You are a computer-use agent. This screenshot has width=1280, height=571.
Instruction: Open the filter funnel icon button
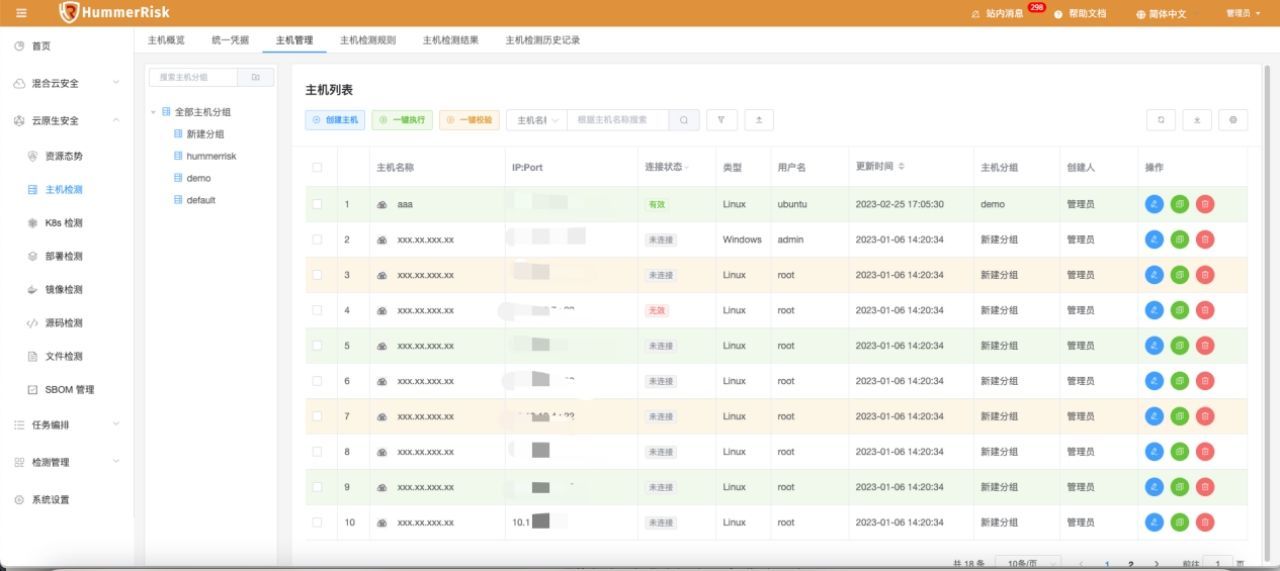point(721,120)
